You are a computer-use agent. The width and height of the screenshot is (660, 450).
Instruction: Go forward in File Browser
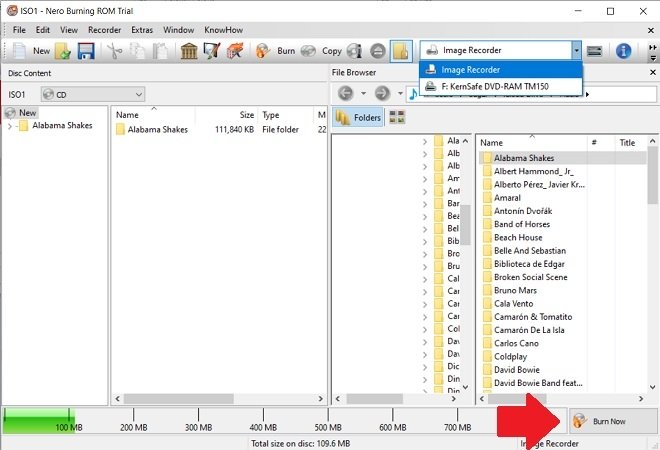(x=382, y=93)
